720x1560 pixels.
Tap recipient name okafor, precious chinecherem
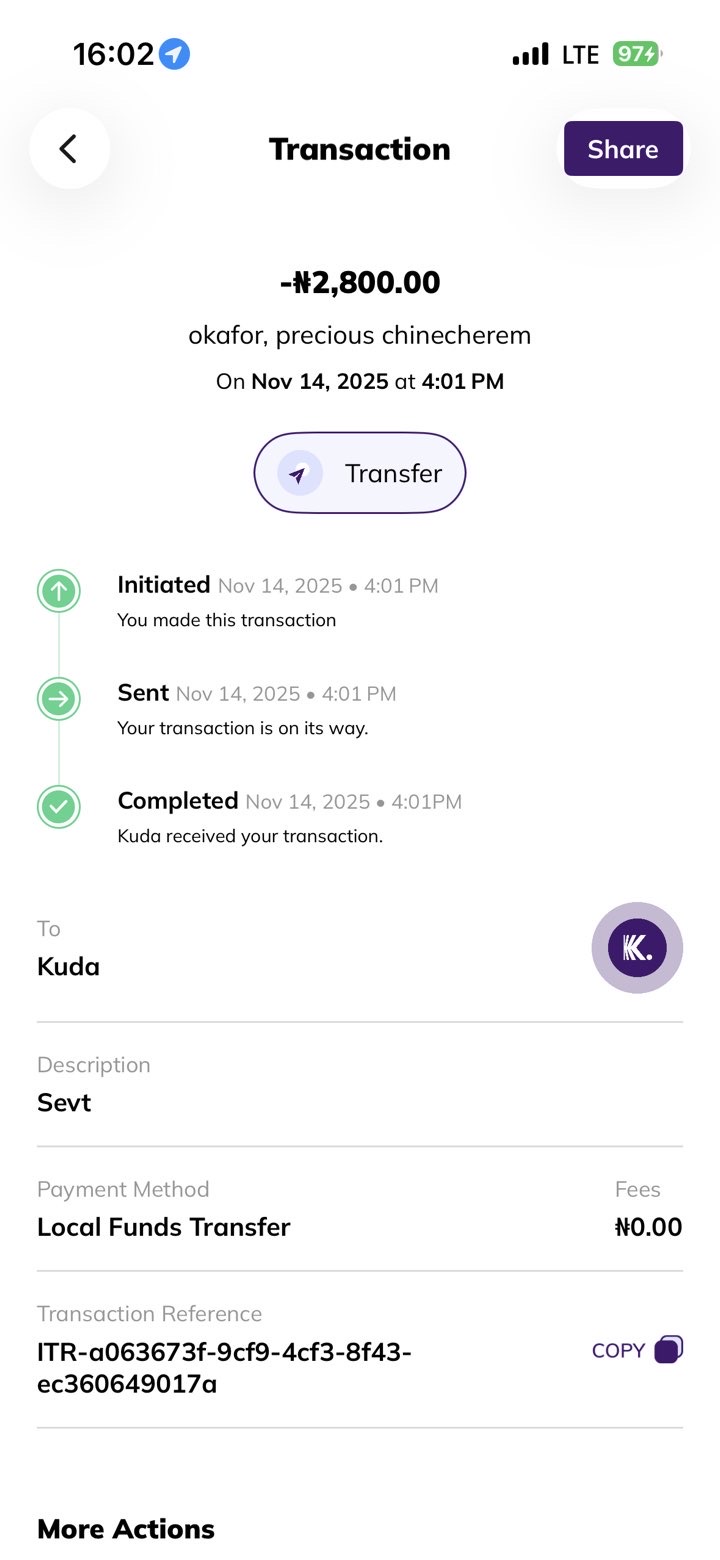tap(360, 335)
